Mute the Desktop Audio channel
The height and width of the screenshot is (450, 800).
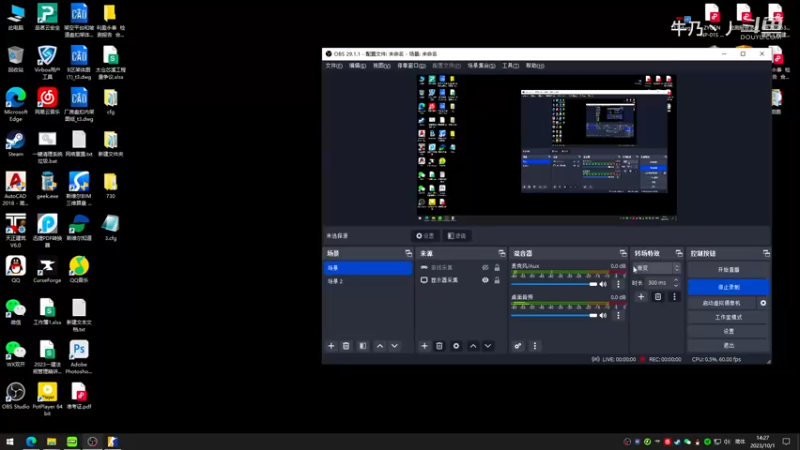pos(604,315)
